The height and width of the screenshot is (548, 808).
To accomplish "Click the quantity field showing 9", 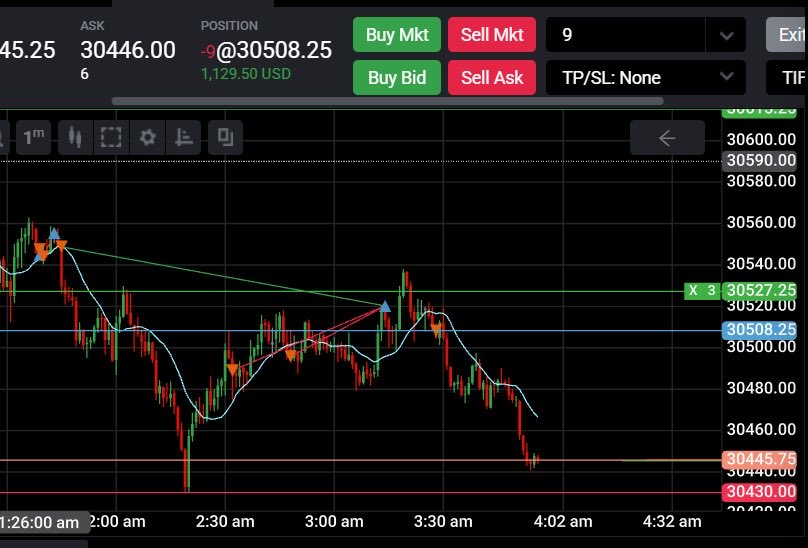I will [x=625, y=35].
